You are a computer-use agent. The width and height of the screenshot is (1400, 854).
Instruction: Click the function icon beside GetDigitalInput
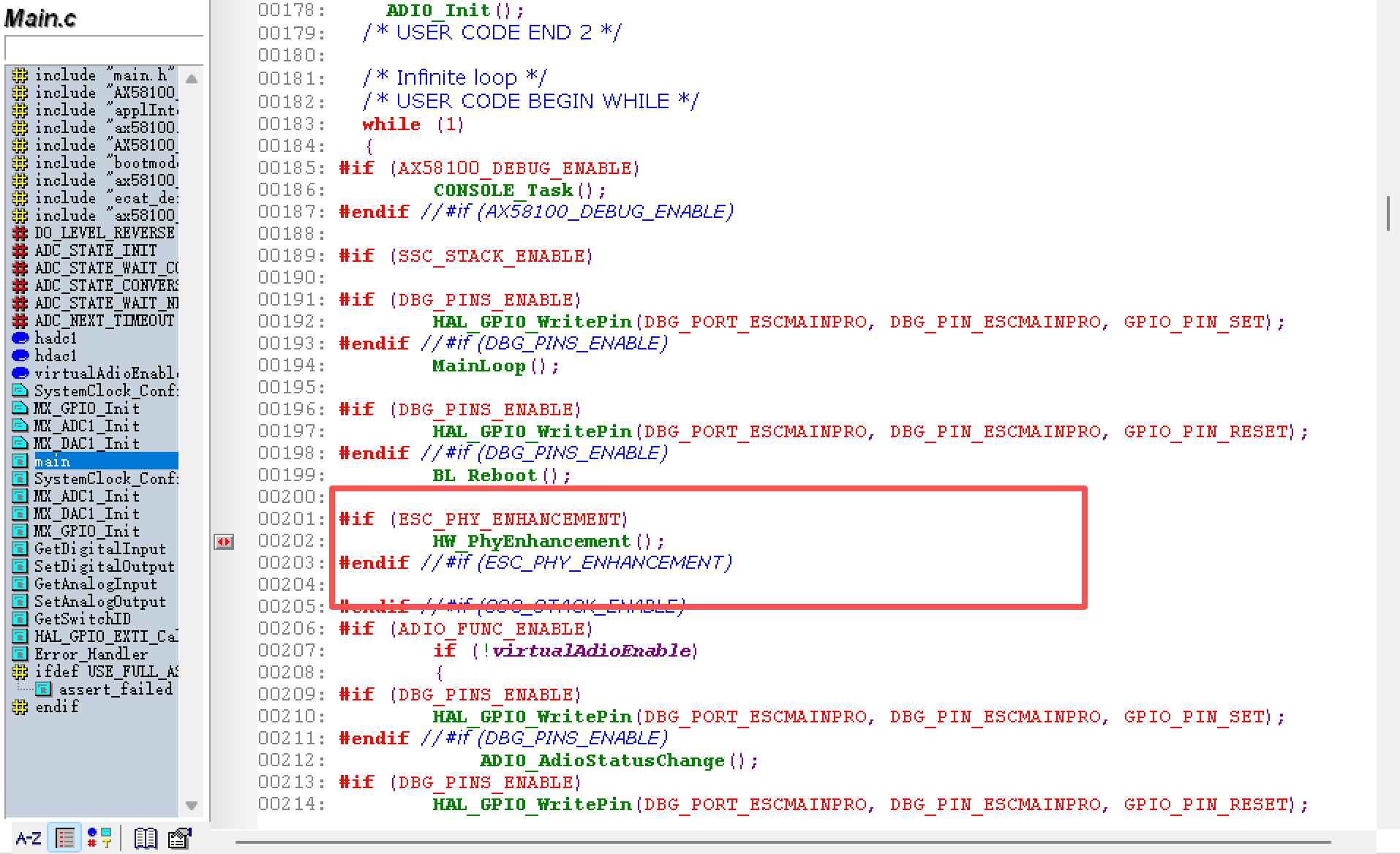click(20, 549)
